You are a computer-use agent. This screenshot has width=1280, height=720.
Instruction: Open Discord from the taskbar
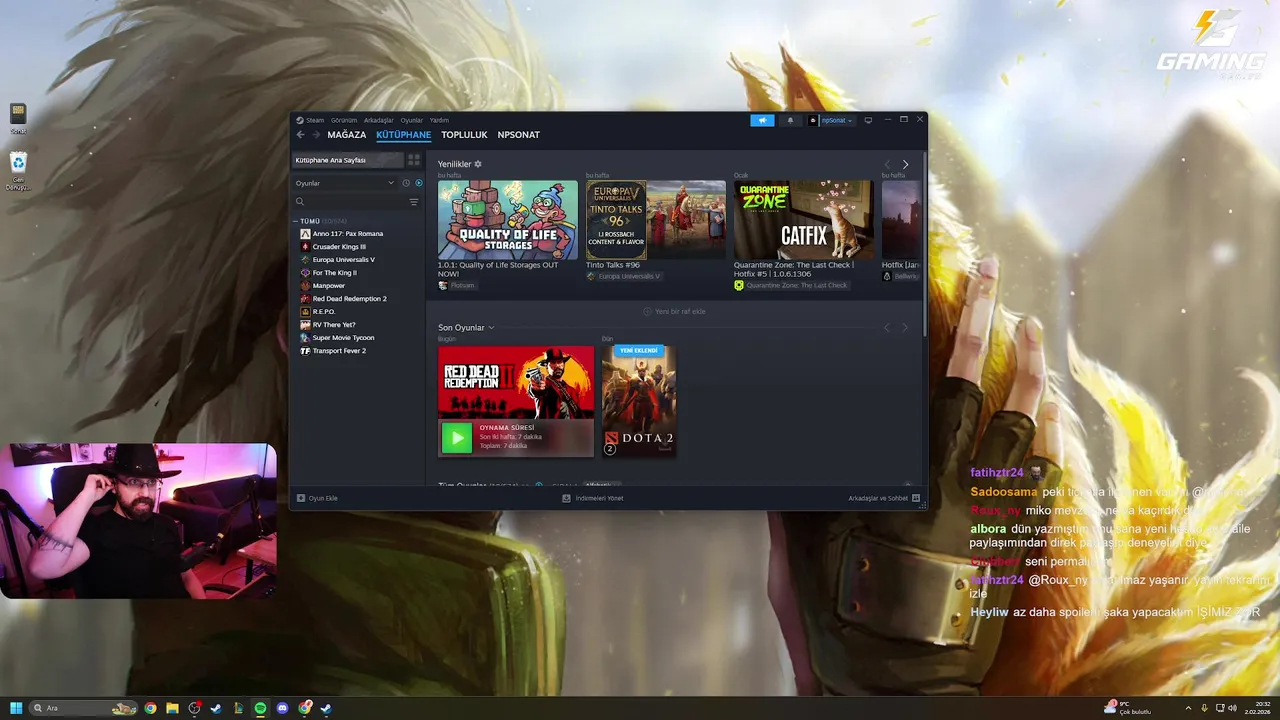(282, 708)
